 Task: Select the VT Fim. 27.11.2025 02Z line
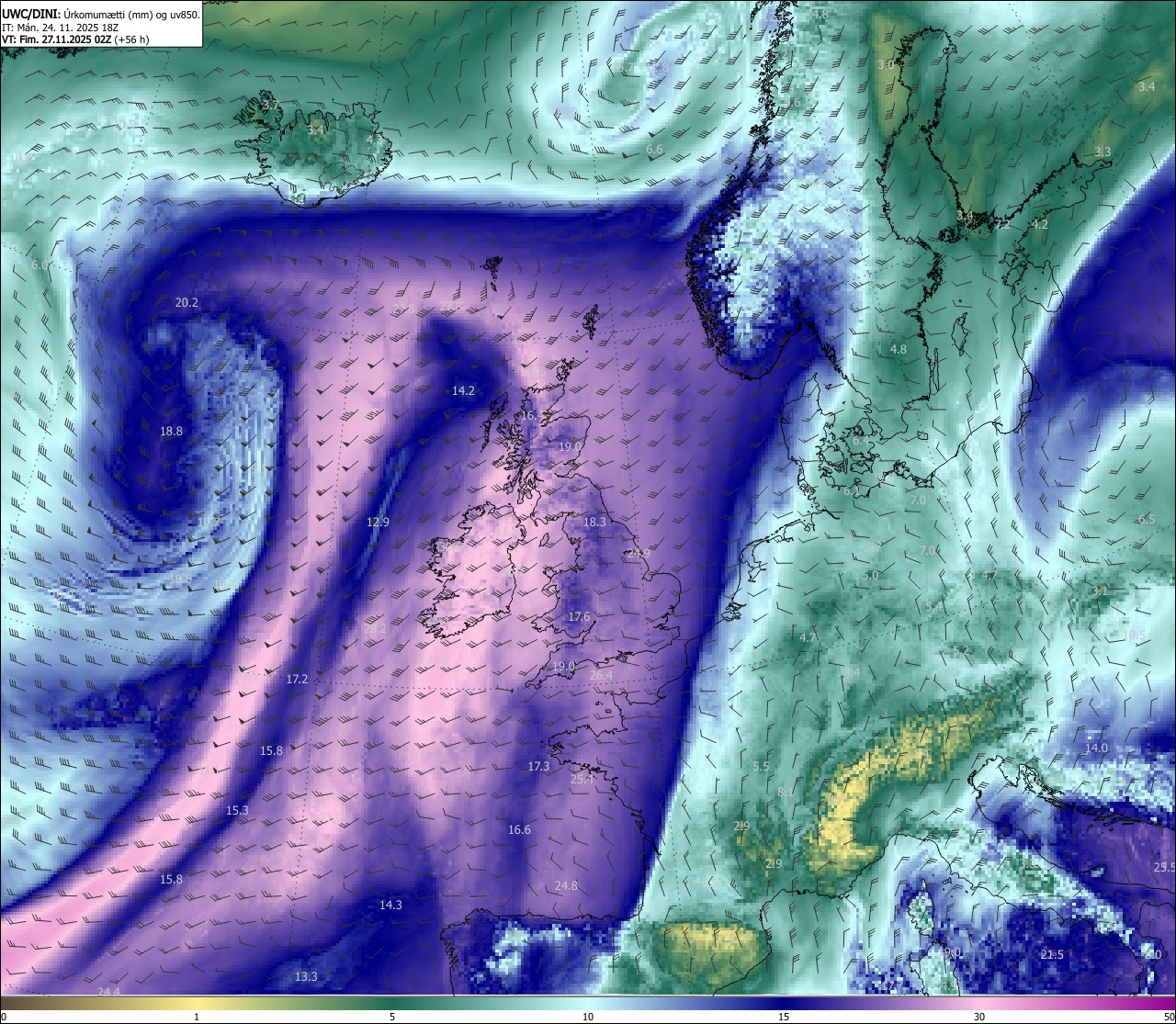pyautogui.click(x=75, y=39)
